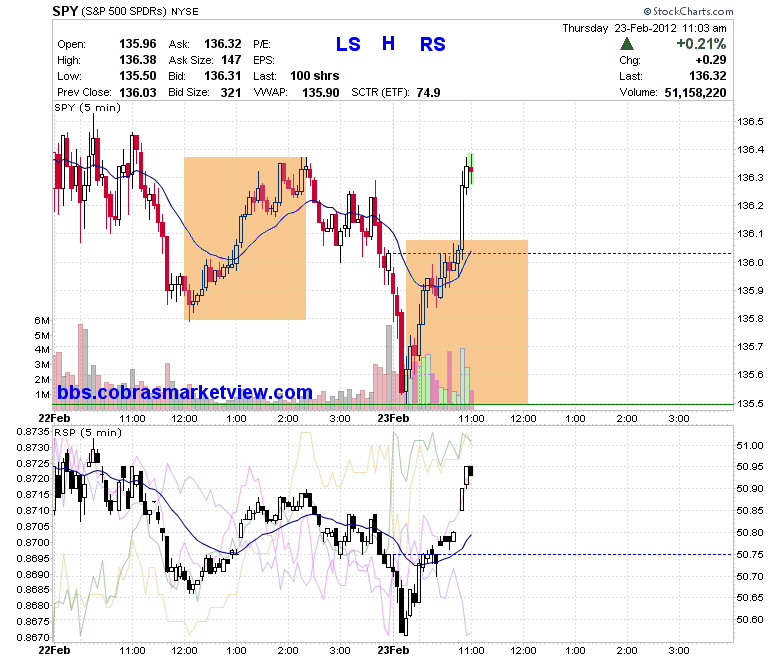This screenshot has height=659, width=780.
Task: Click the 135.5 price axis label
Action: 750,403
